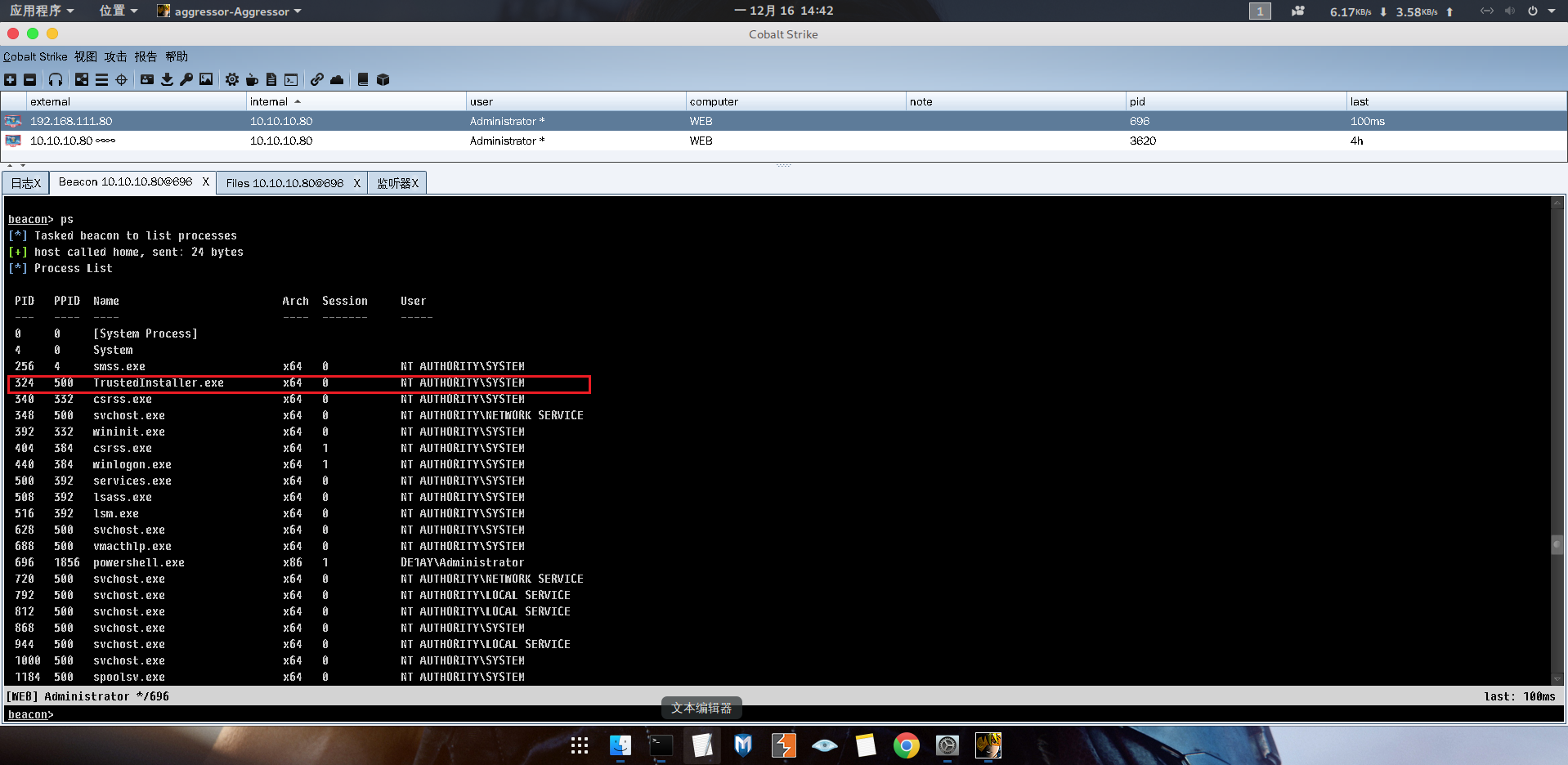The image size is (1568, 765).
Task: Sort sessions by last column header
Action: [x=1457, y=101]
